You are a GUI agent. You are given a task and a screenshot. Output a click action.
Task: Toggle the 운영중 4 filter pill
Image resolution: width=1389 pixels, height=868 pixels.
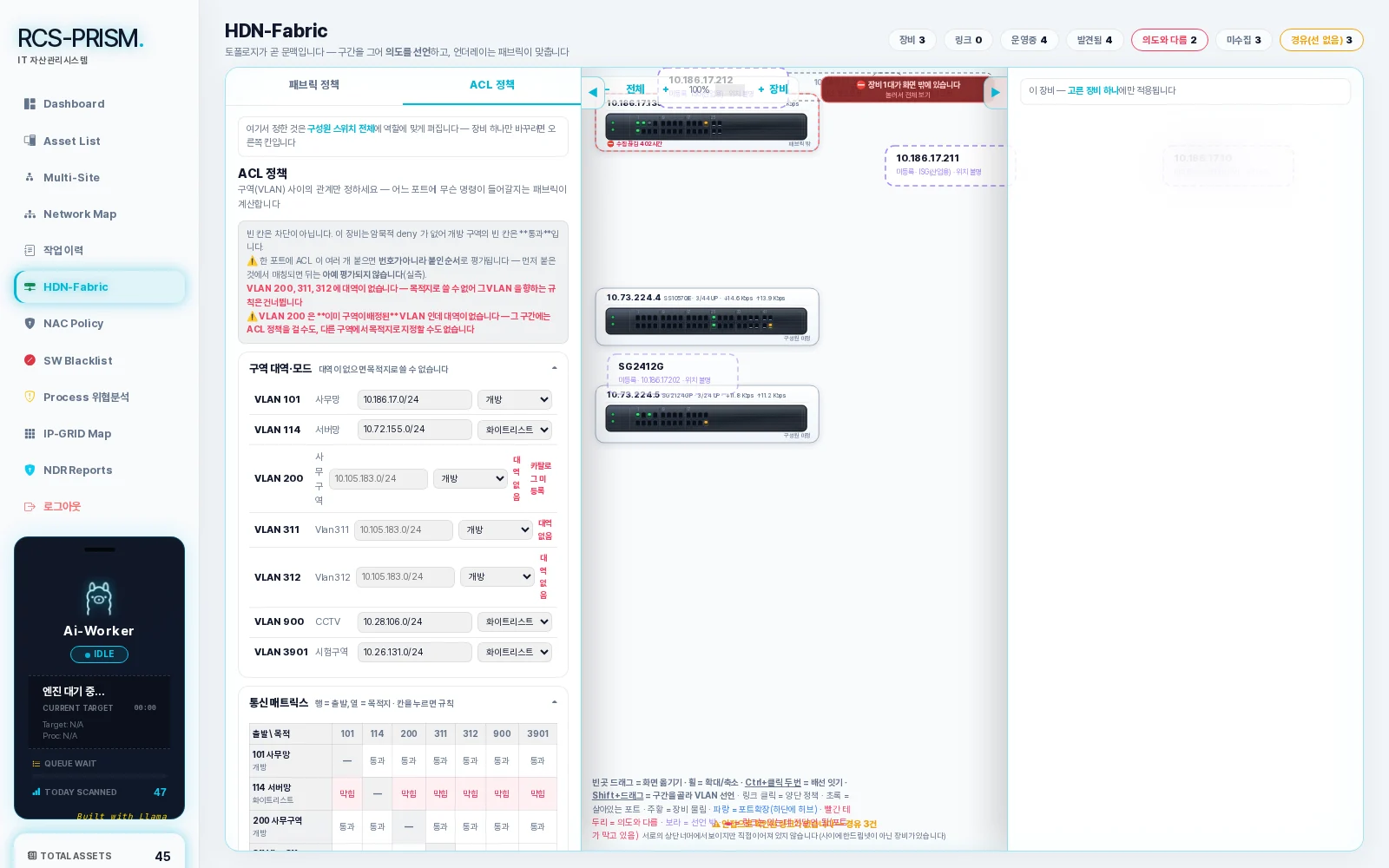pyautogui.click(x=1029, y=40)
